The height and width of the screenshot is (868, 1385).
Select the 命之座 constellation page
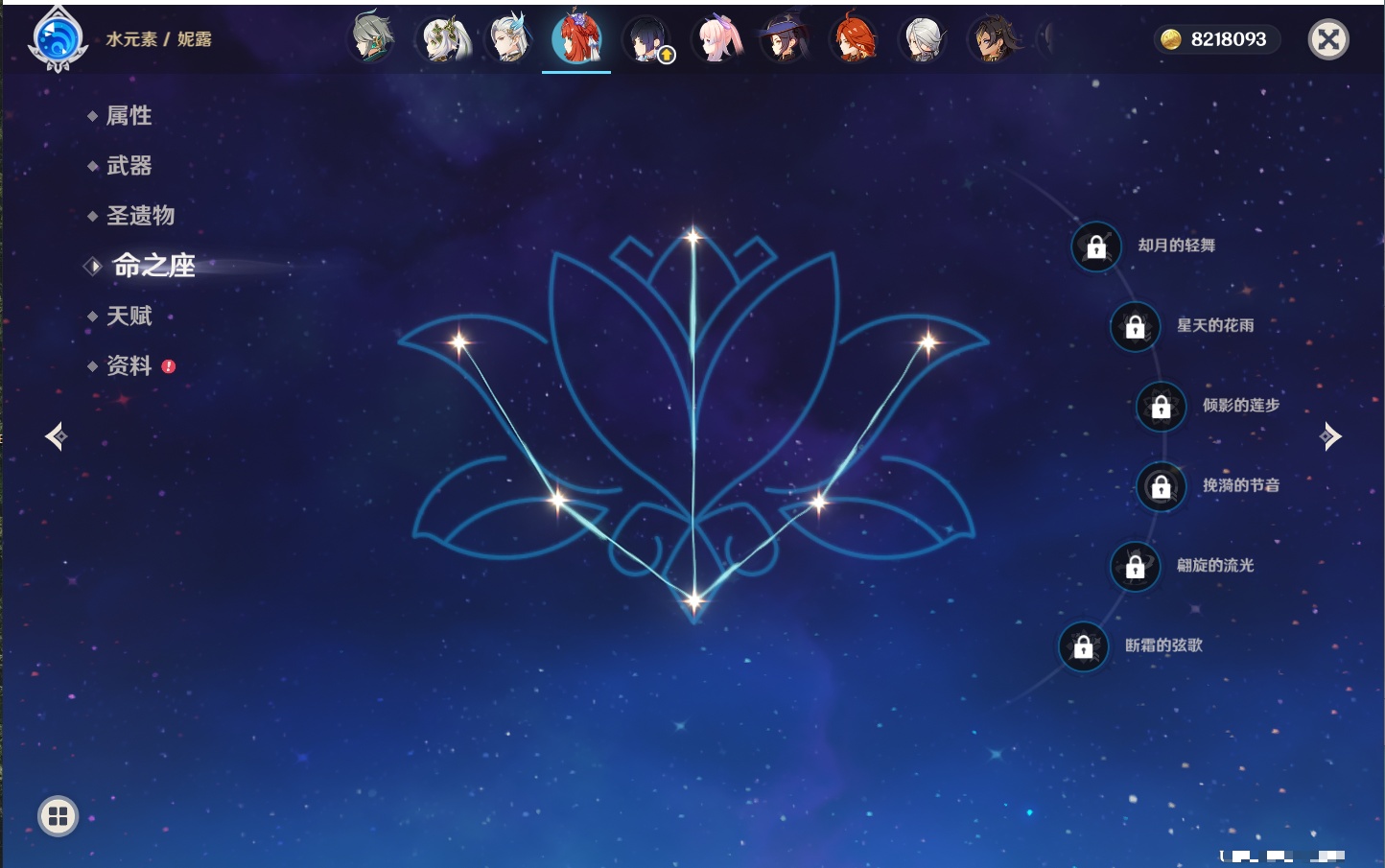click(153, 266)
